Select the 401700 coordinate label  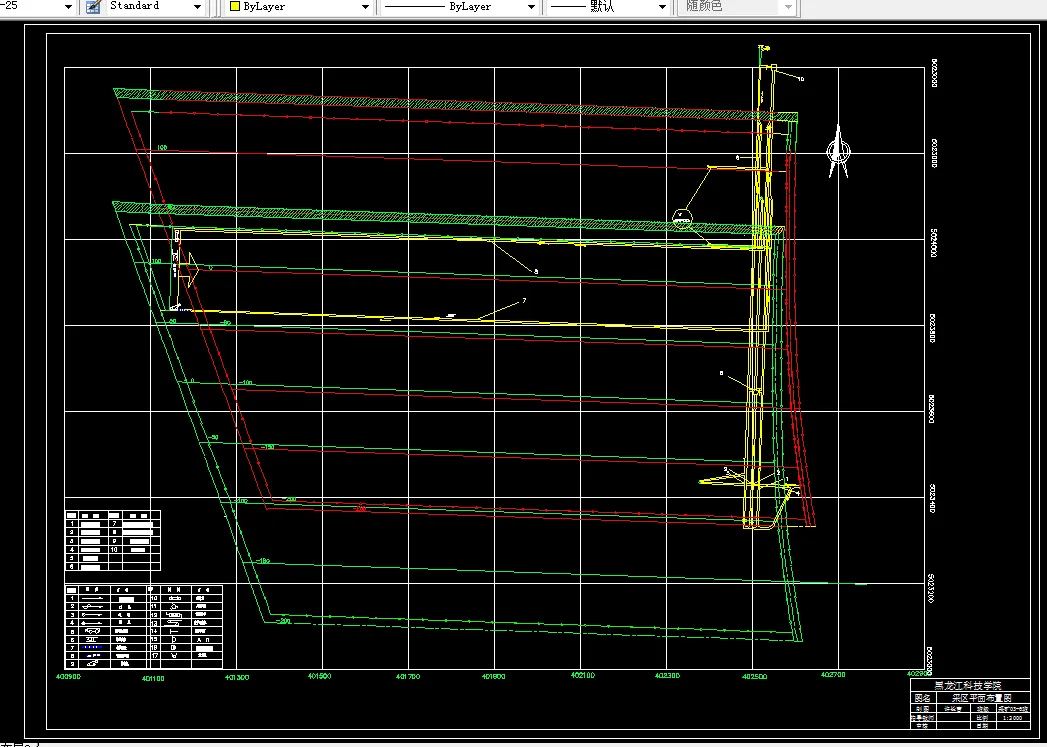click(407, 676)
